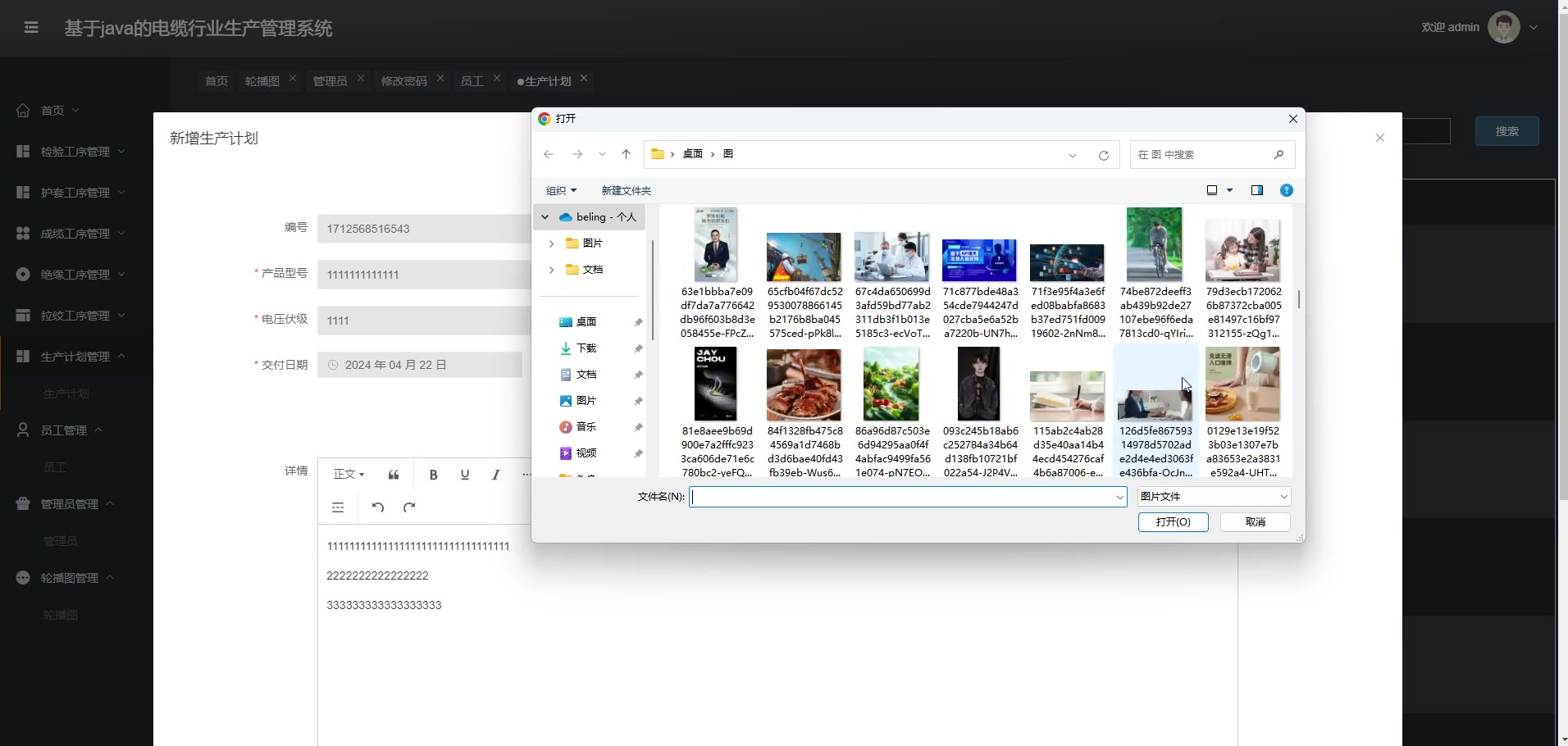1568x746 pixels.
Task: Redo the editor action
Action: pyautogui.click(x=409, y=507)
